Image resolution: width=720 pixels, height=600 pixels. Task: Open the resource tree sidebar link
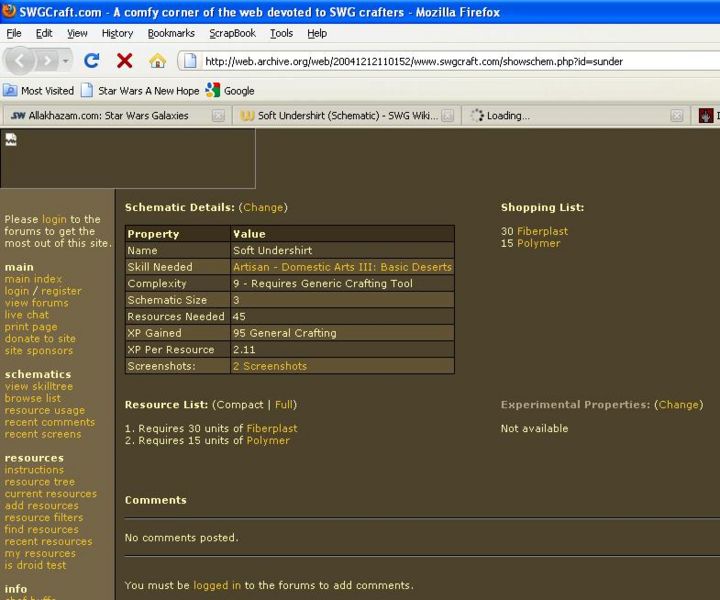point(40,482)
